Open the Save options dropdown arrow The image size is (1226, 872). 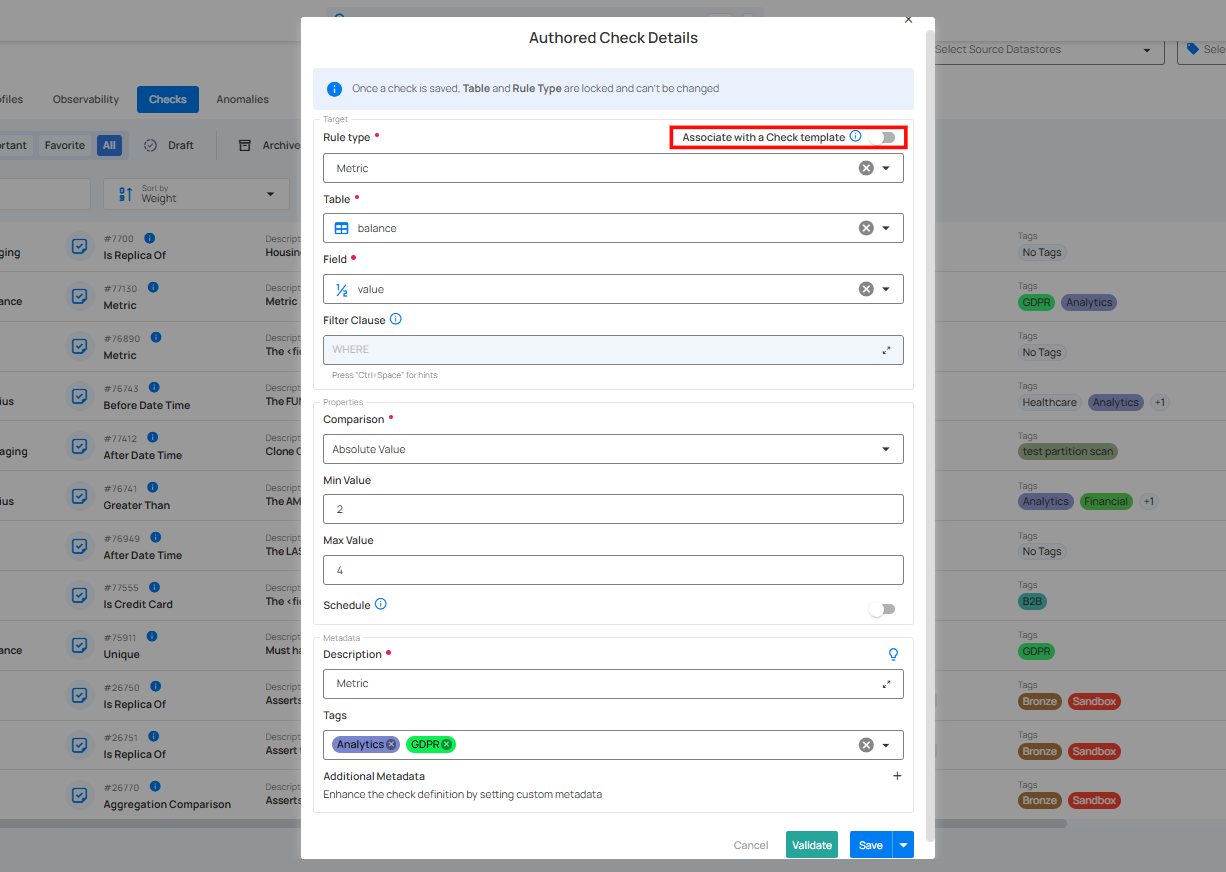pos(904,845)
